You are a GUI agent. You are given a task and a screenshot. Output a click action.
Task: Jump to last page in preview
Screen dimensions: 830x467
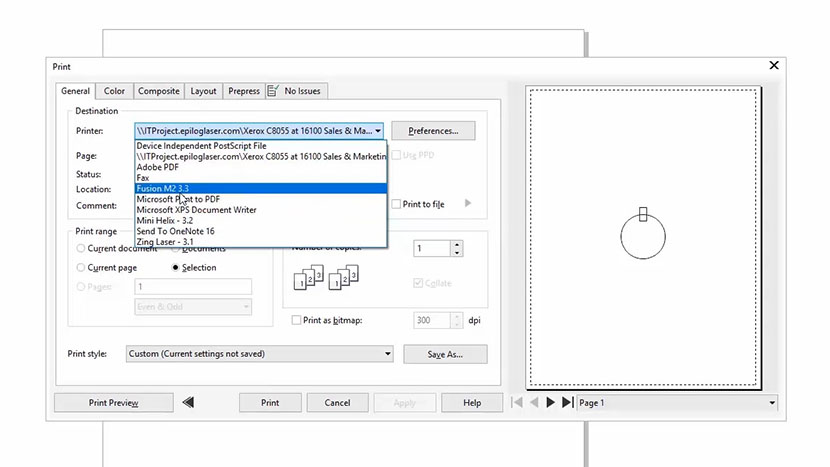click(x=567, y=403)
